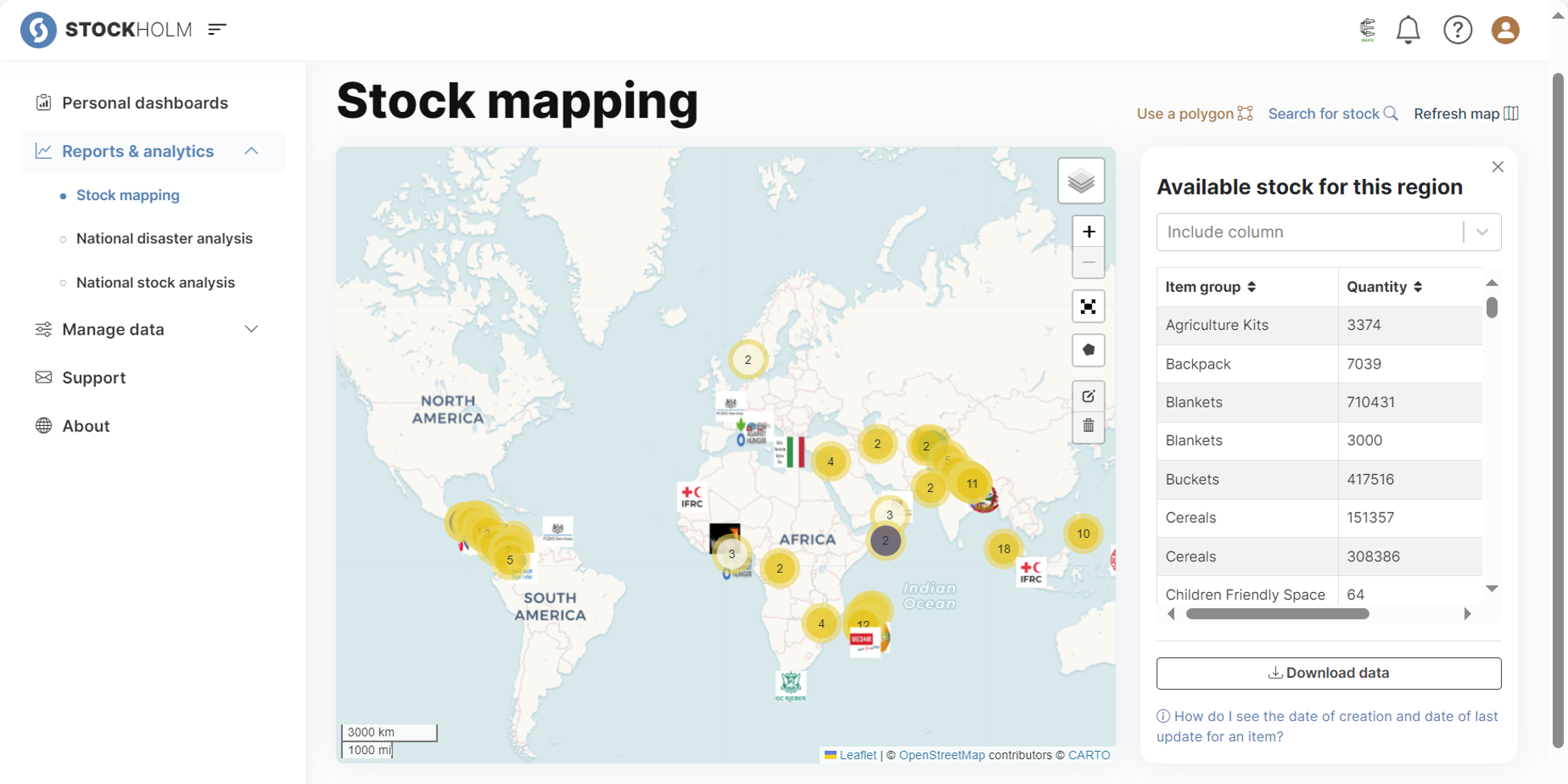Collapse the Reports & analytics section
The image size is (1568, 784).
pyautogui.click(x=251, y=152)
